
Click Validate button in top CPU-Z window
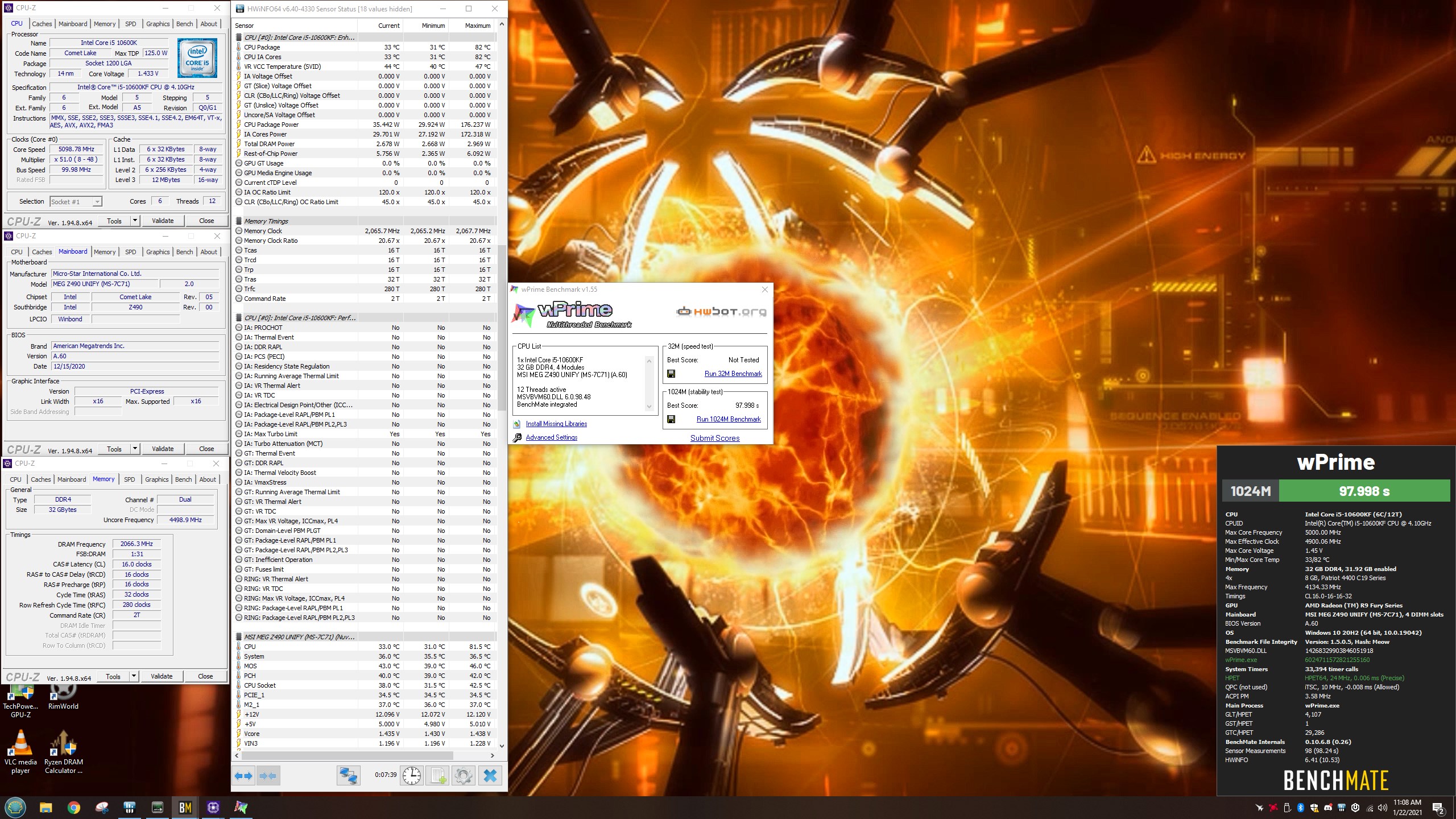(163, 221)
